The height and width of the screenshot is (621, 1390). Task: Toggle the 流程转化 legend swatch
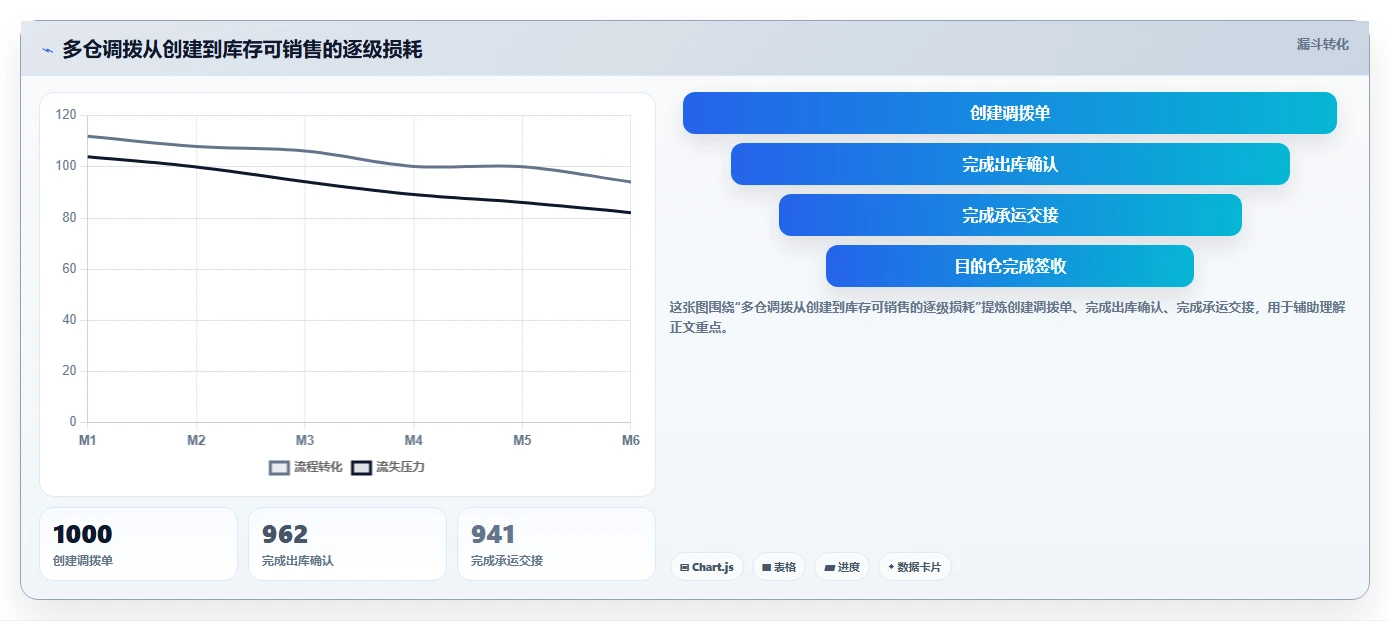(280, 468)
